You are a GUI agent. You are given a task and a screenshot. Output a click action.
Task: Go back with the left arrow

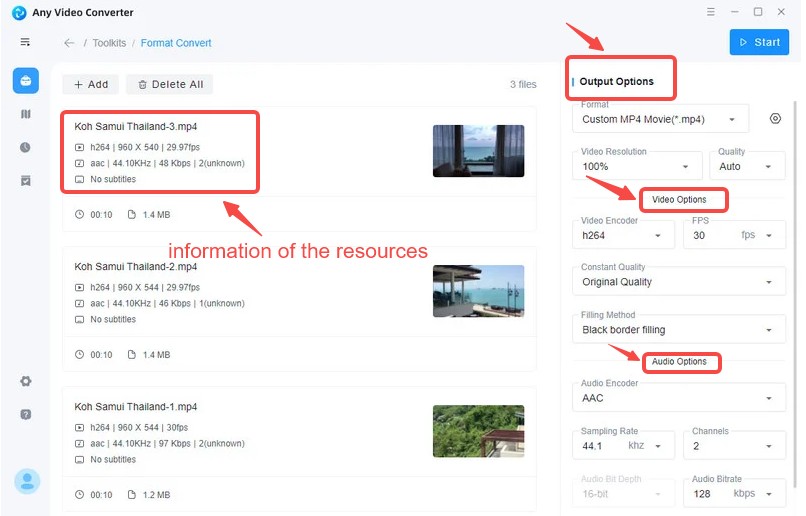[x=69, y=43]
